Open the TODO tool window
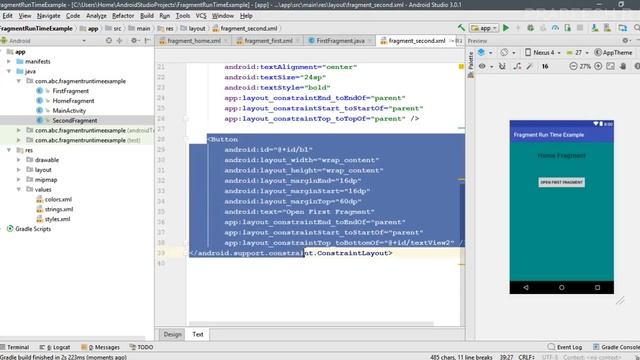This screenshot has width=640, height=360. 141,347
